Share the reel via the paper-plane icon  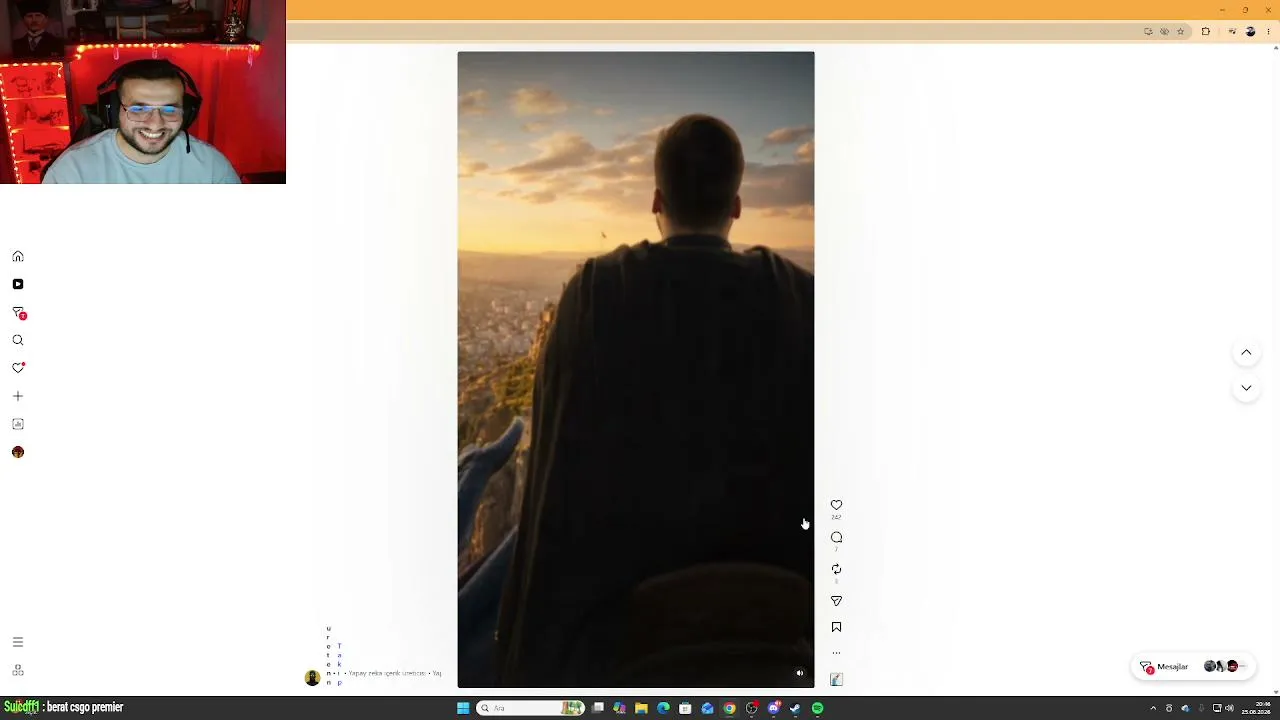(836, 601)
